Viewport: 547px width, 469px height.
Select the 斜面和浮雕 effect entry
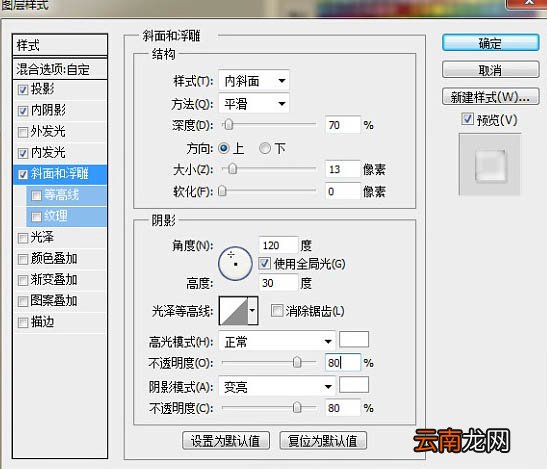point(60,174)
